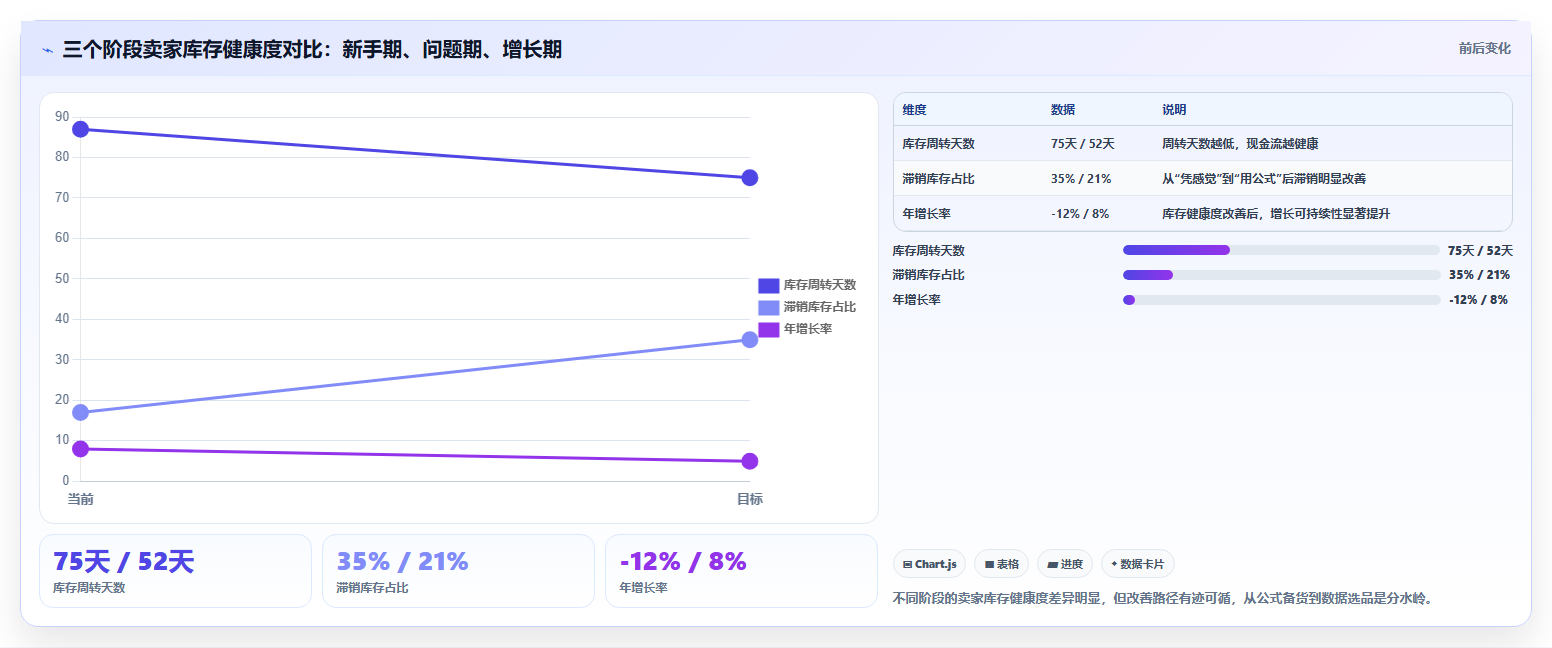Toggle 库存周转天数 legend color box
The width and height of the screenshot is (1552, 648).
[768, 285]
